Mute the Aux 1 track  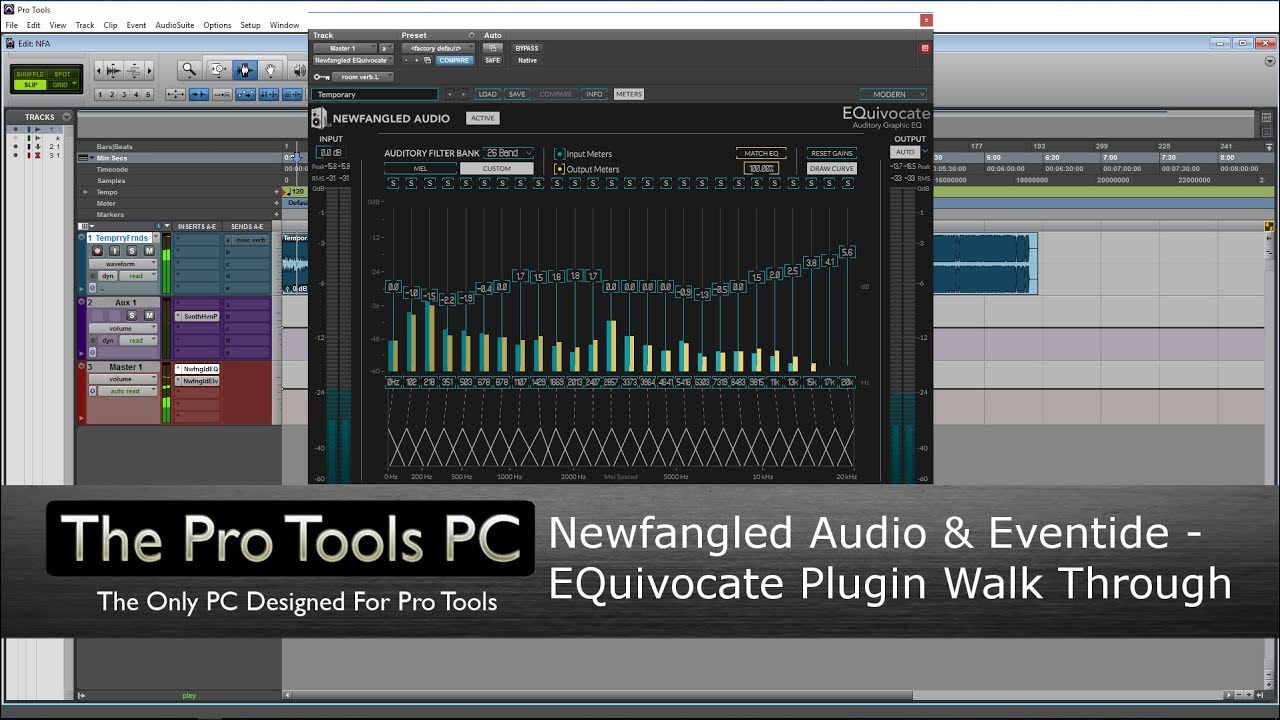[x=149, y=315]
